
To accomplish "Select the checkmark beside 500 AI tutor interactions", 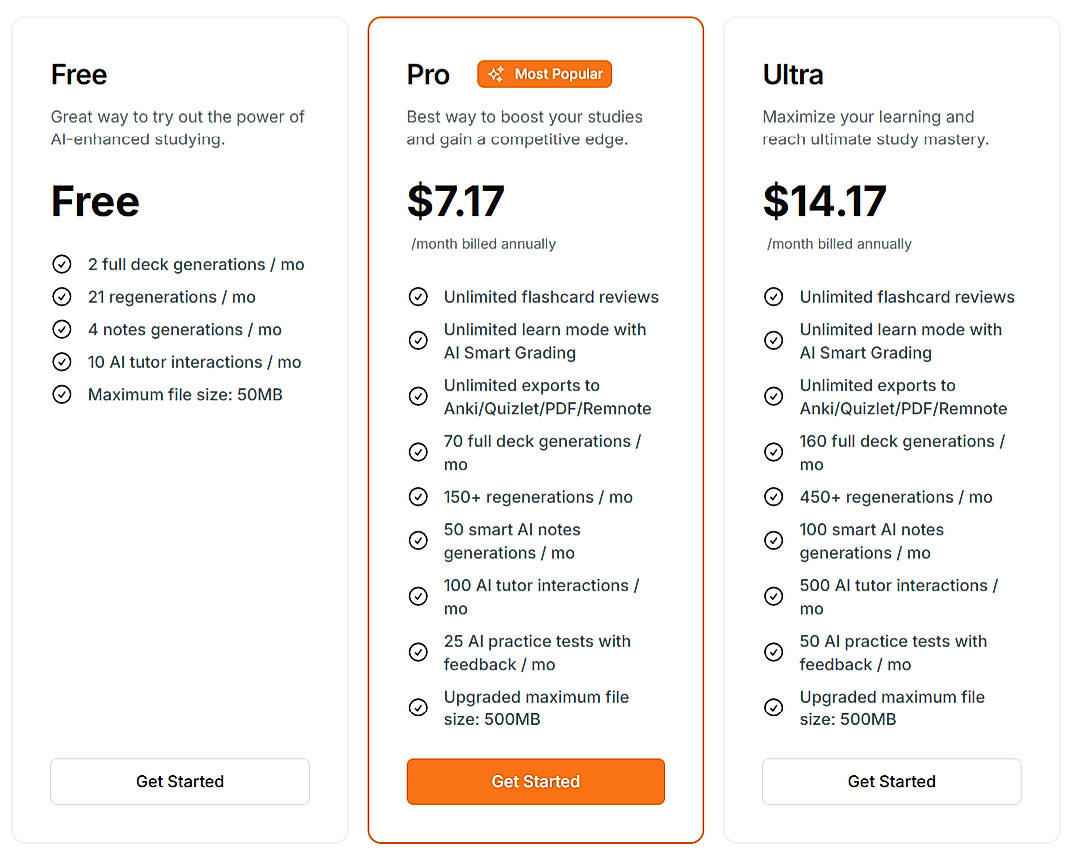I will point(773,596).
